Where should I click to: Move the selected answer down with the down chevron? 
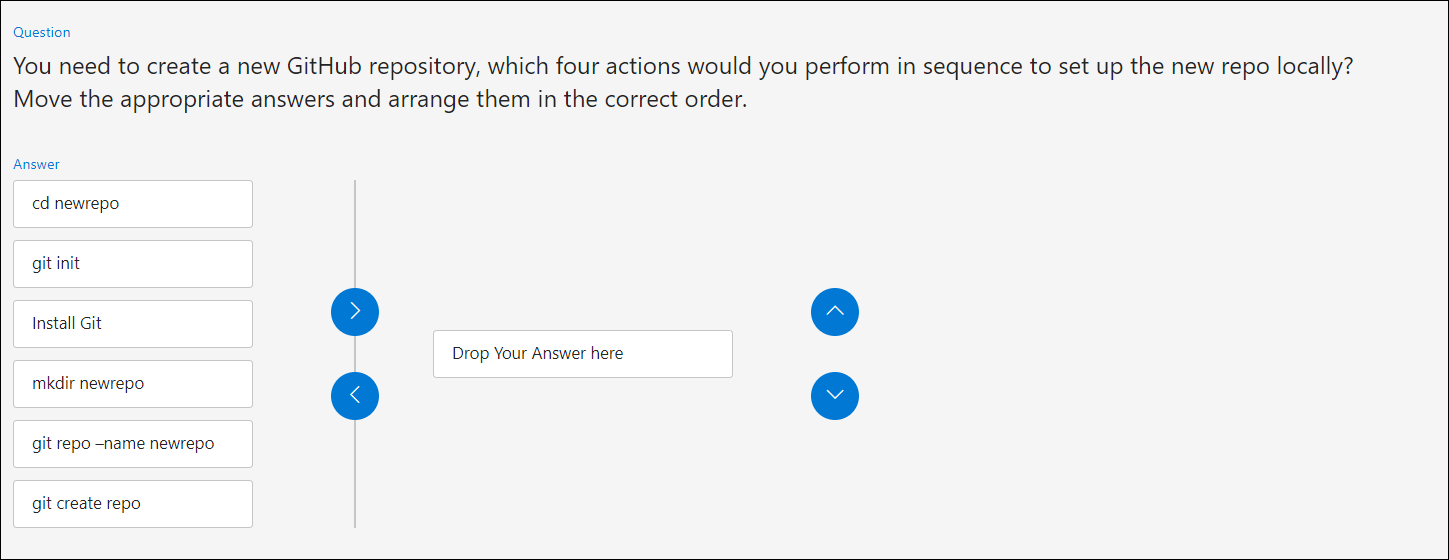click(x=835, y=396)
